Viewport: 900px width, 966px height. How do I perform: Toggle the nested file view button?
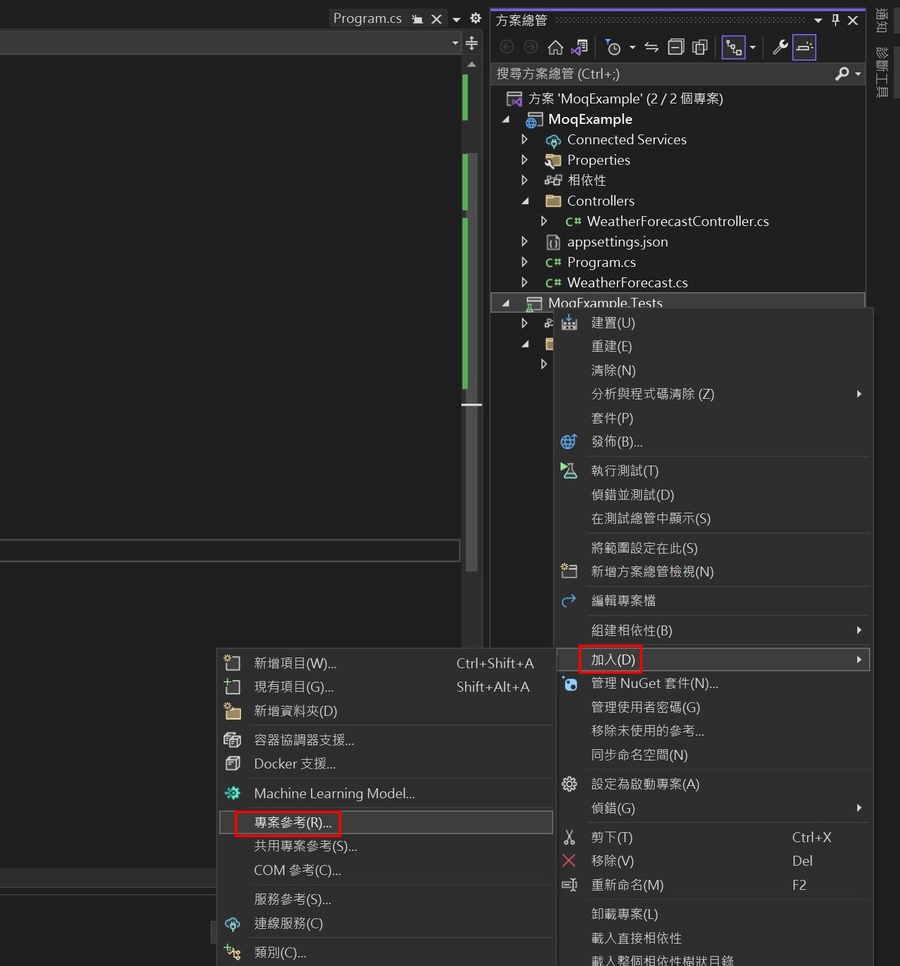[x=733, y=47]
